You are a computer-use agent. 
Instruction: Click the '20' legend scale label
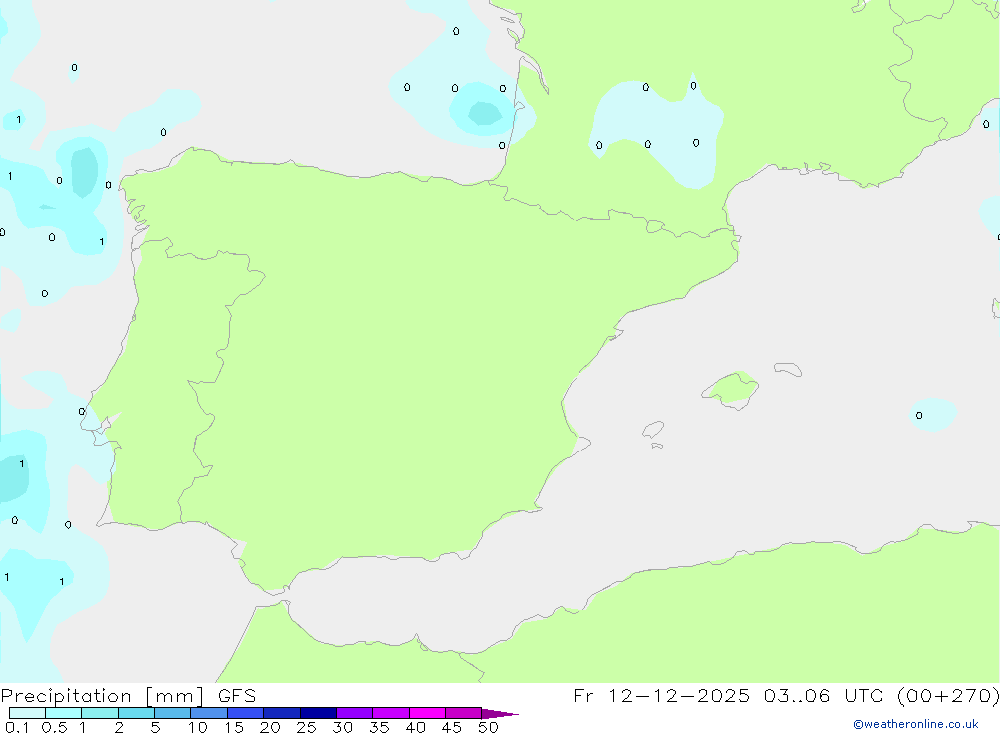270,727
